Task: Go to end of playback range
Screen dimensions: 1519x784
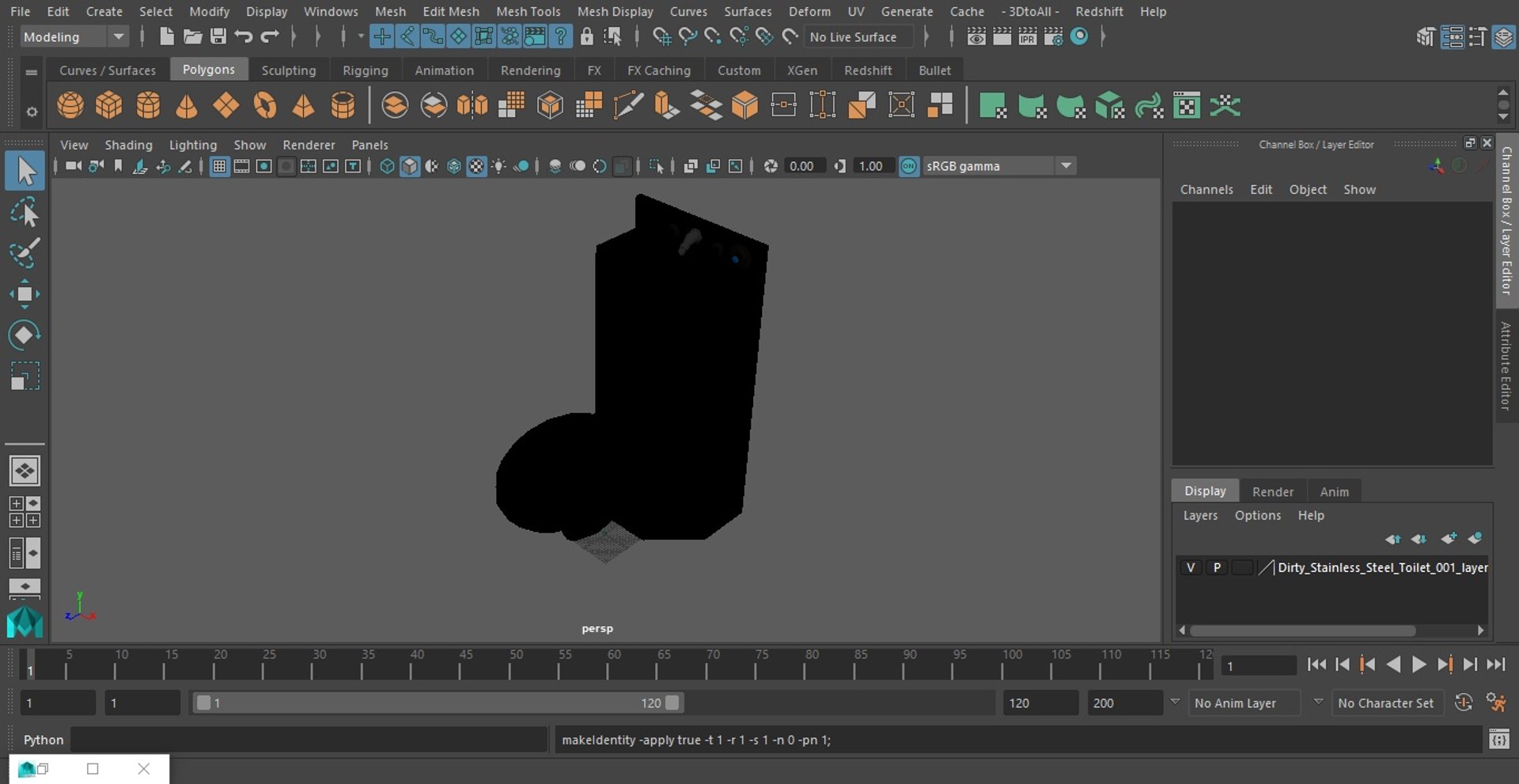Action: [1495, 665]
